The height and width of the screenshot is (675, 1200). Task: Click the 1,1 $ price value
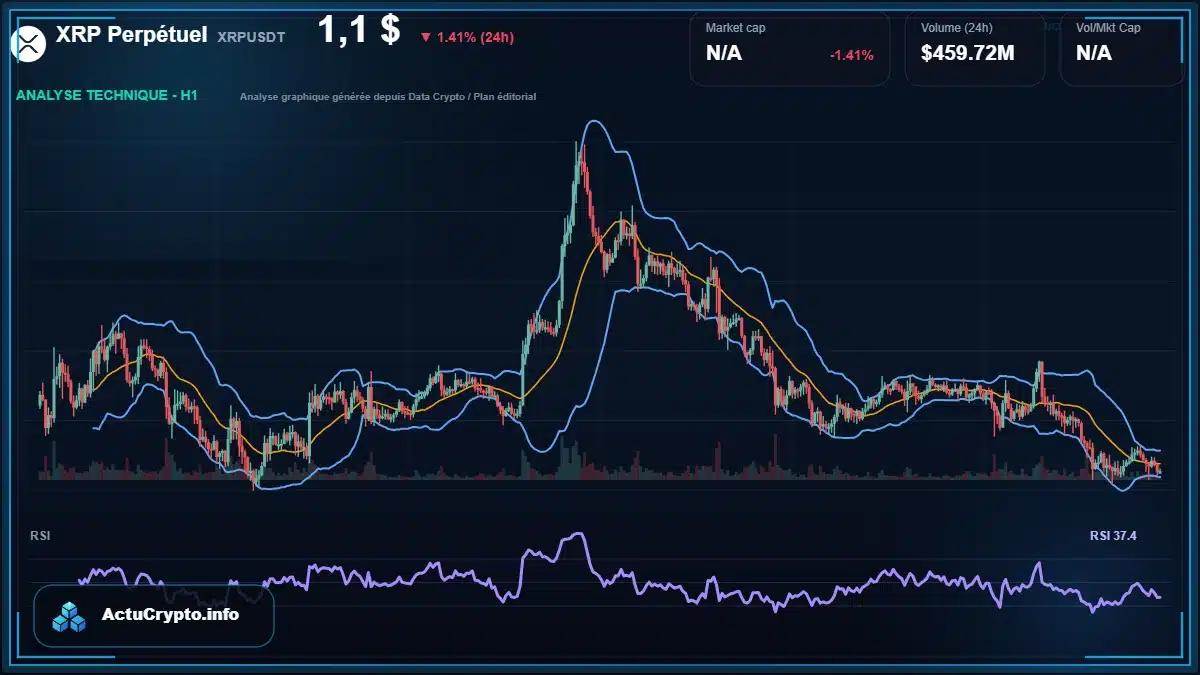[359, 30]
